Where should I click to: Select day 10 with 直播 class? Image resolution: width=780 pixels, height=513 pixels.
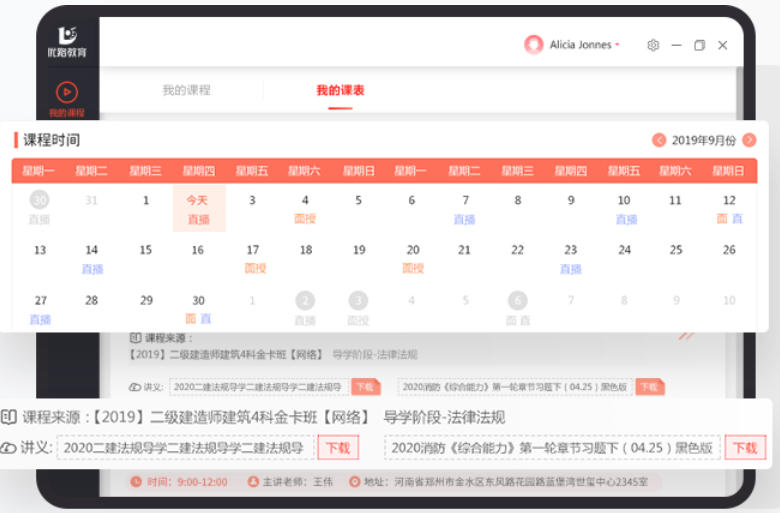(x=625, y=209)
